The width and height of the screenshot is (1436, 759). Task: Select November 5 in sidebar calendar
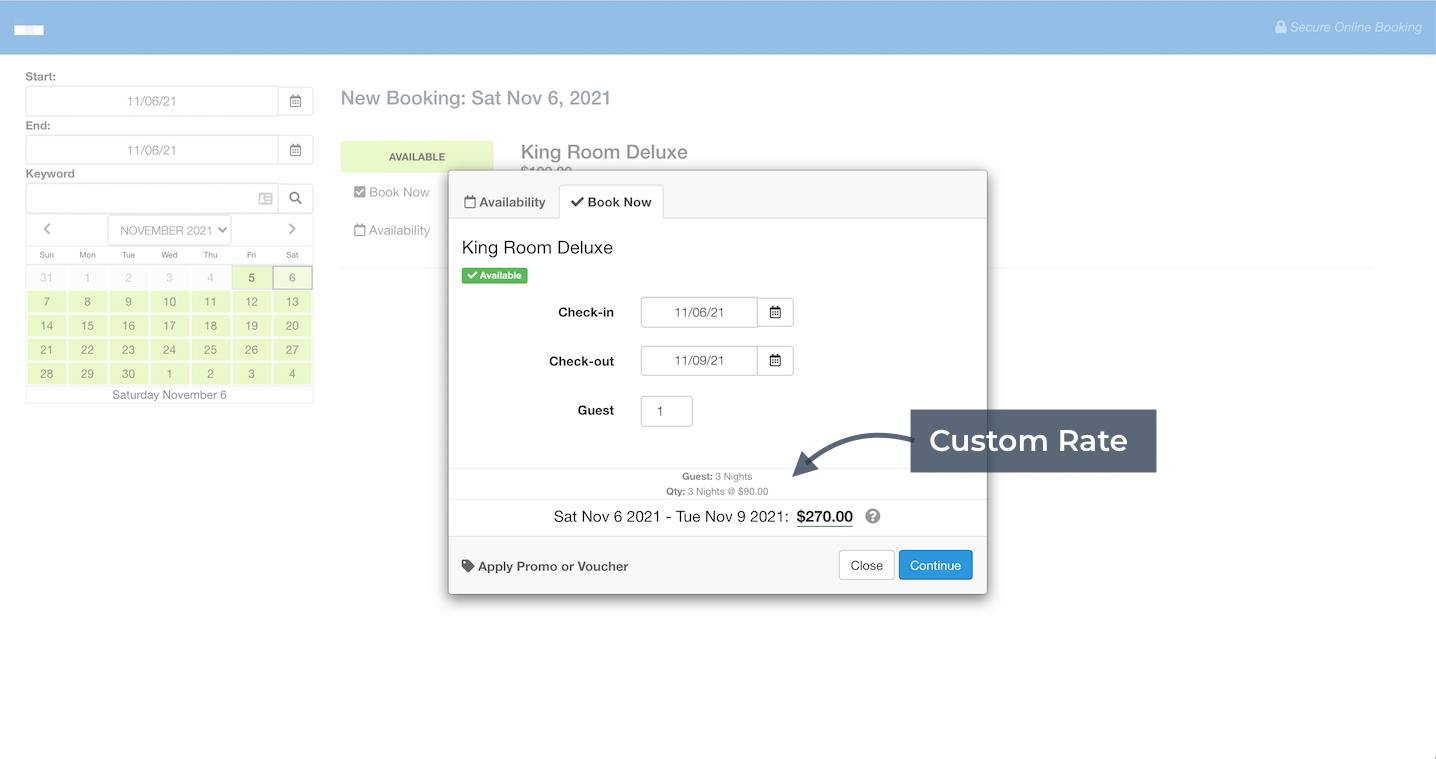point(251,278)
